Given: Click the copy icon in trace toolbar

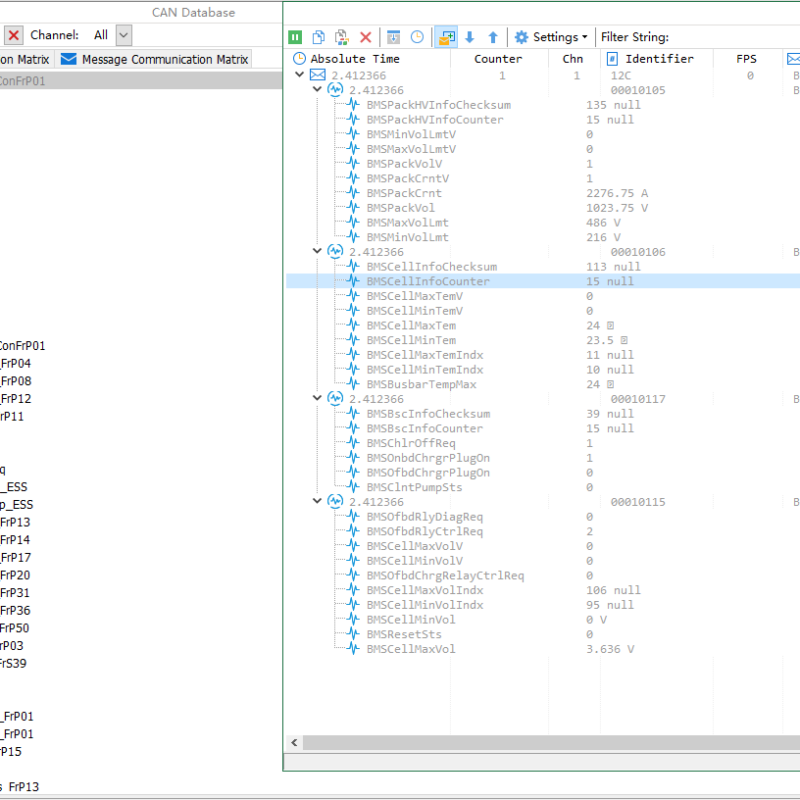Looking at the screenshot, I should click(319, 37).
